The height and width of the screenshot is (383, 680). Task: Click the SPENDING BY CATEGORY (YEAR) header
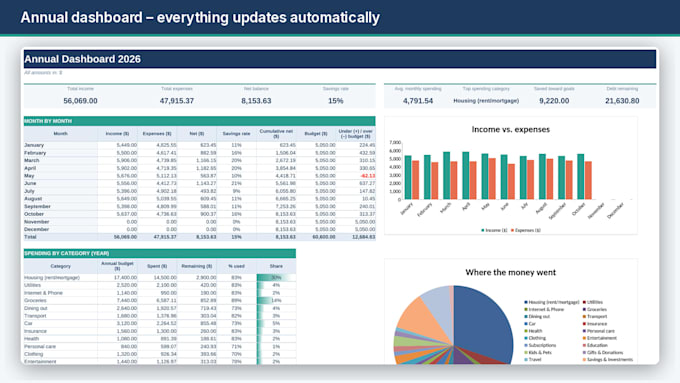tap(160, 253)
